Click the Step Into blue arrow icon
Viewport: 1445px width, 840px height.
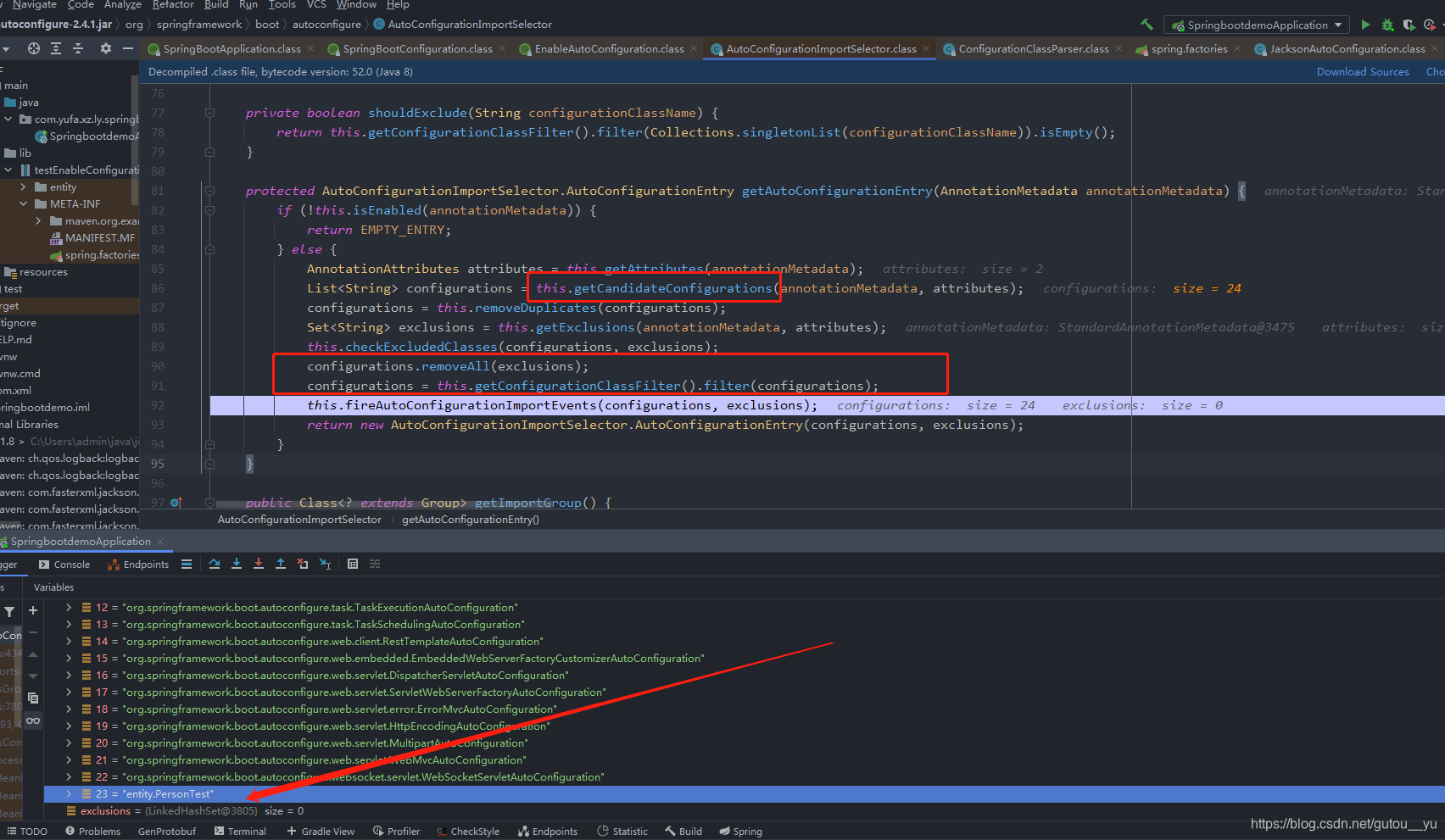coord(237,564)
